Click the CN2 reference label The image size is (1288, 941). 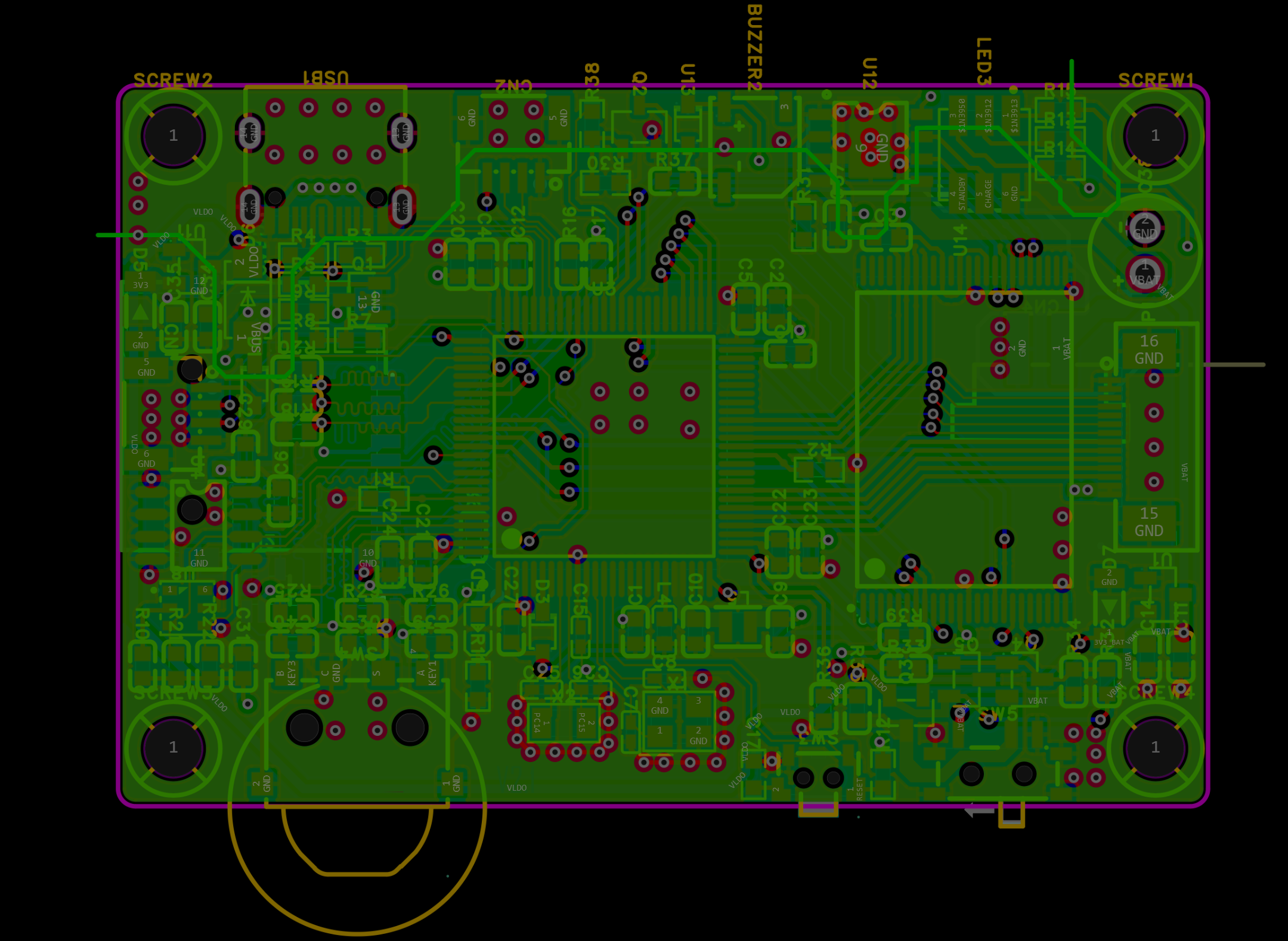pos(513,85)
